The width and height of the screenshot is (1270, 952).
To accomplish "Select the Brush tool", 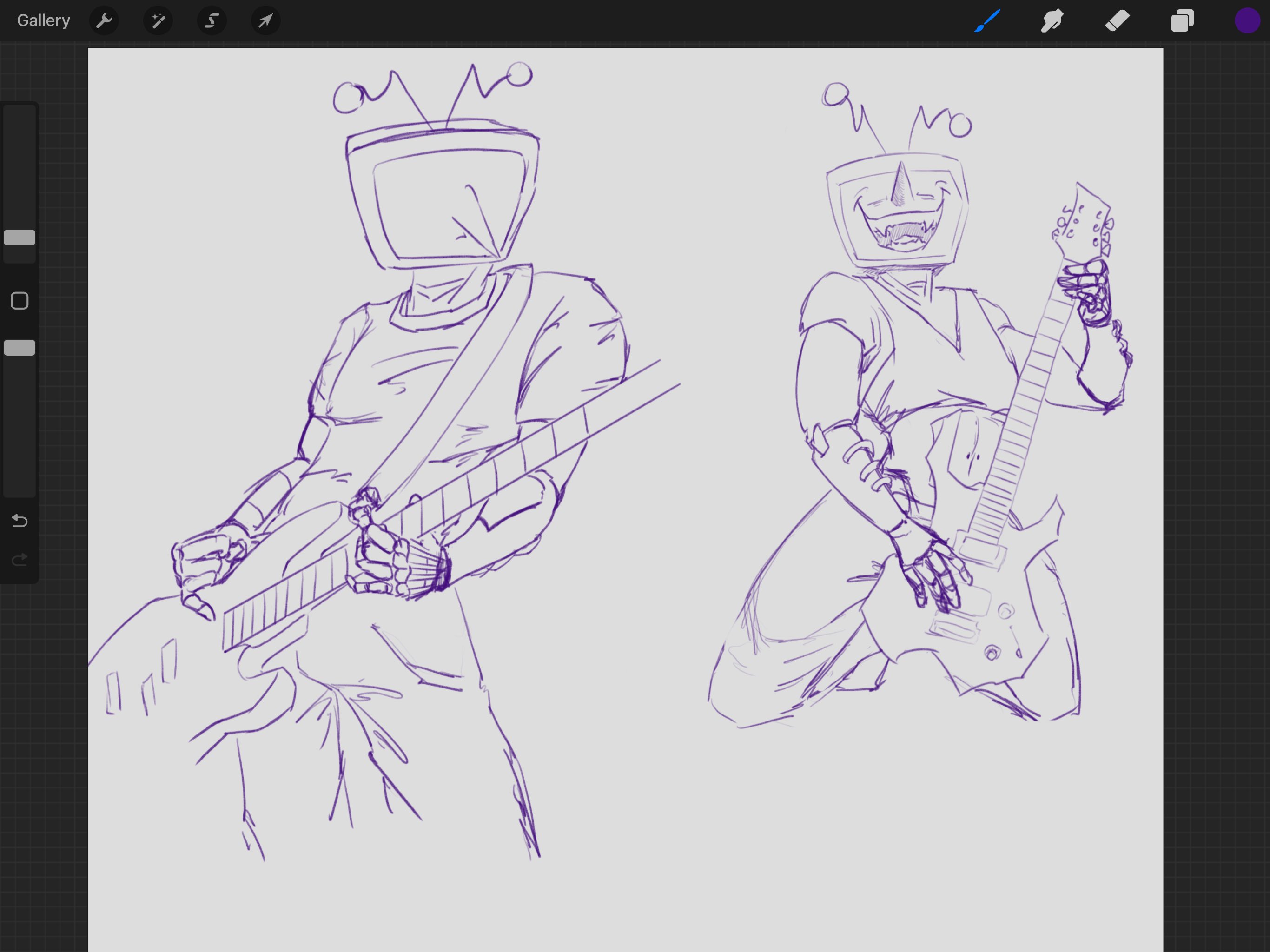I will tap(987, 21).
